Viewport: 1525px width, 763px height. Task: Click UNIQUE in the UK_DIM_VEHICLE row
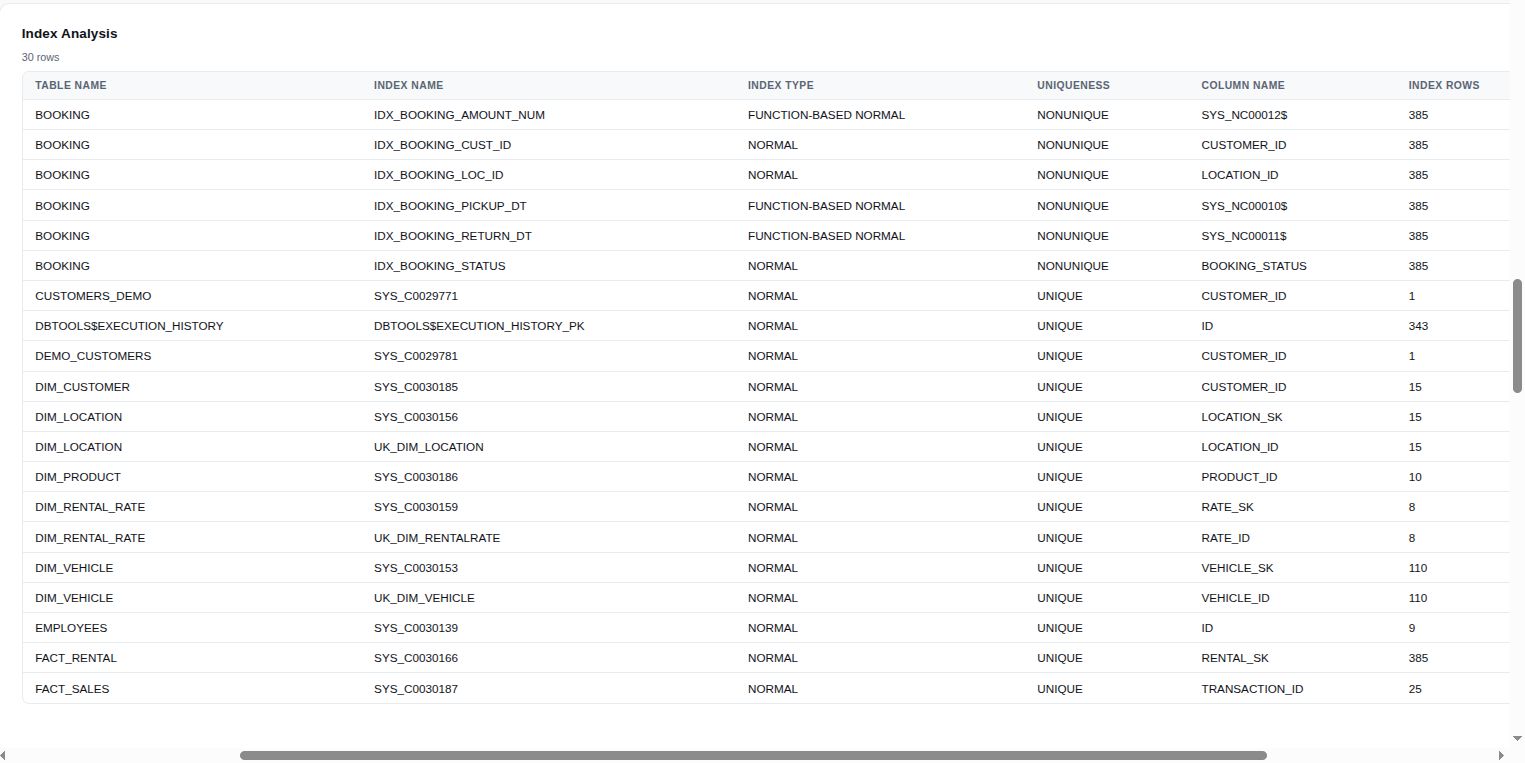coord(1060,598)
